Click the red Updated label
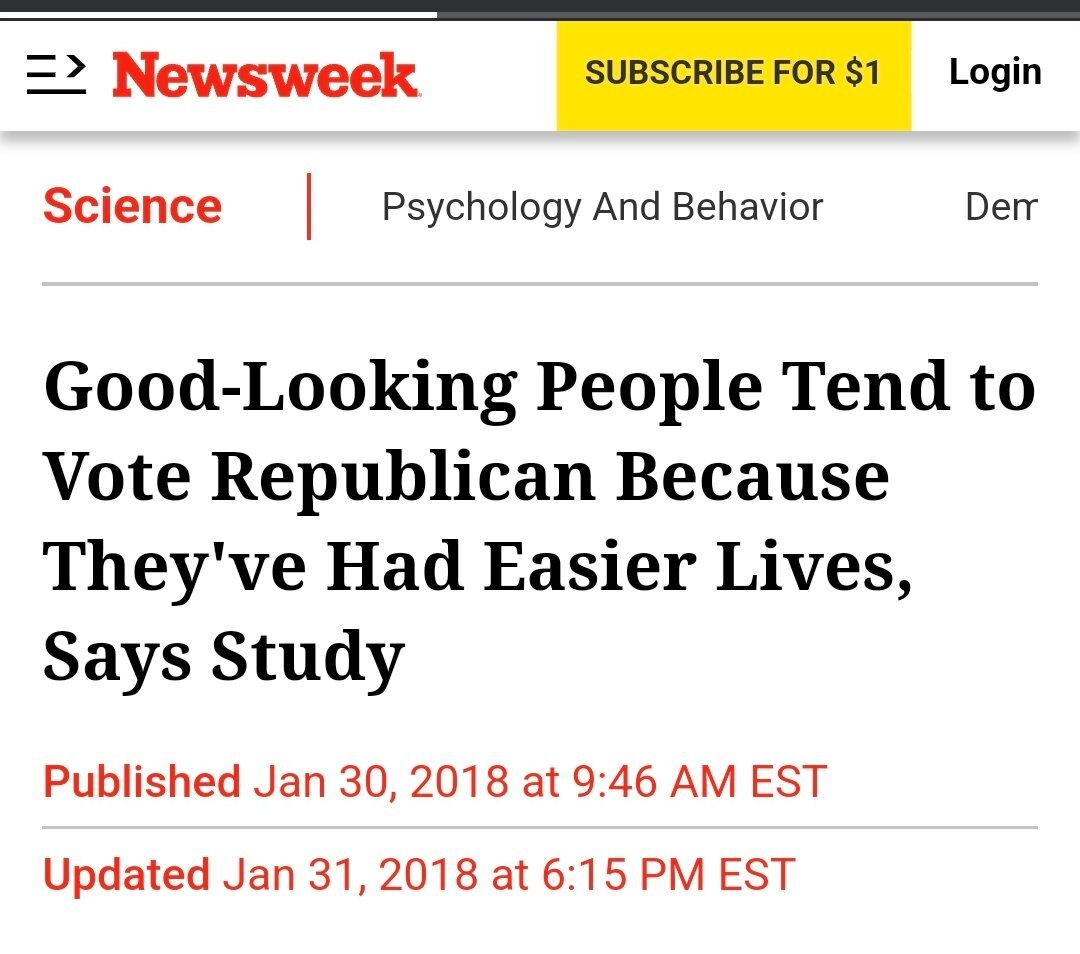1080x954 pixels. [x=126, y=874]
